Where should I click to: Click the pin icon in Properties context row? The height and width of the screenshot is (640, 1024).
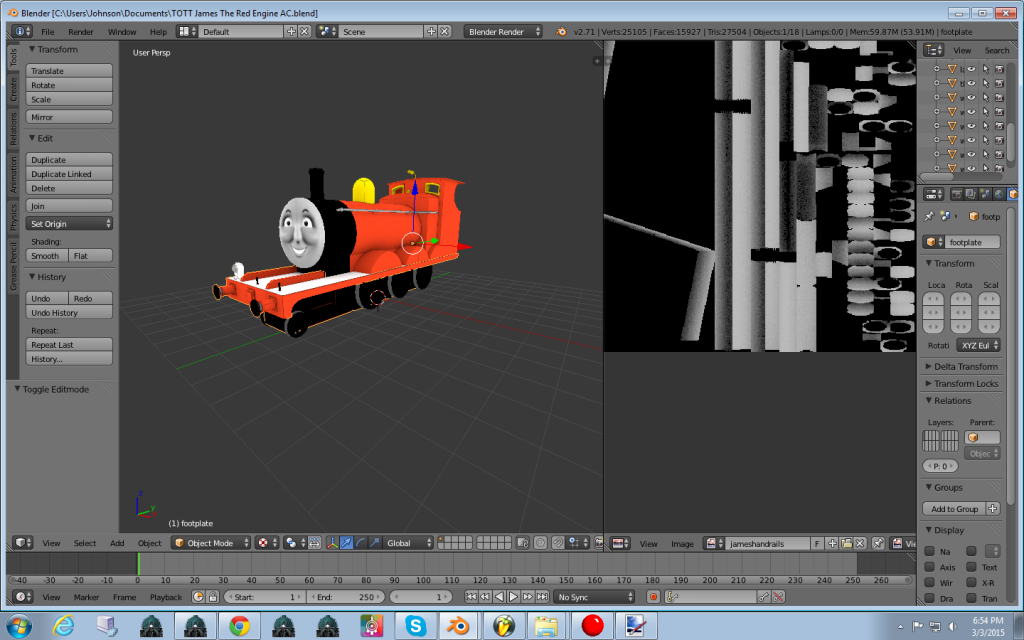(929, 216)
